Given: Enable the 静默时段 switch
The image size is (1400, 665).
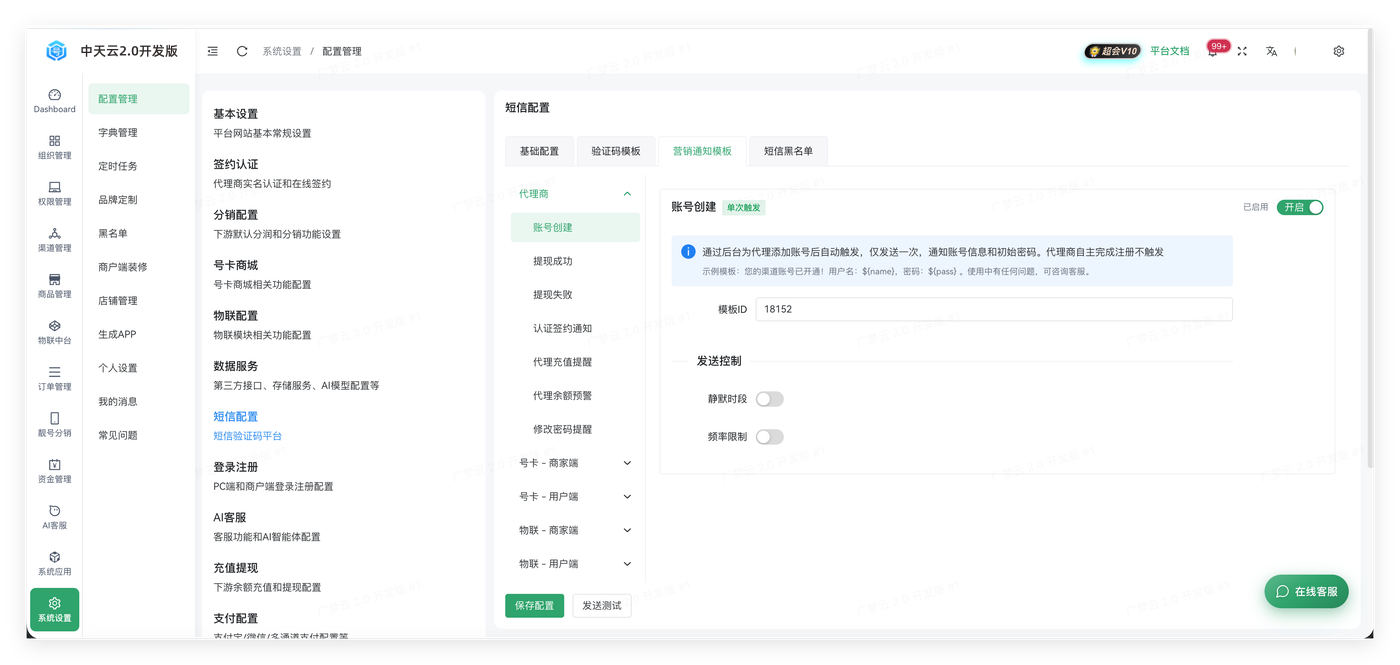Looking at the screenshot, I should 769,399.
